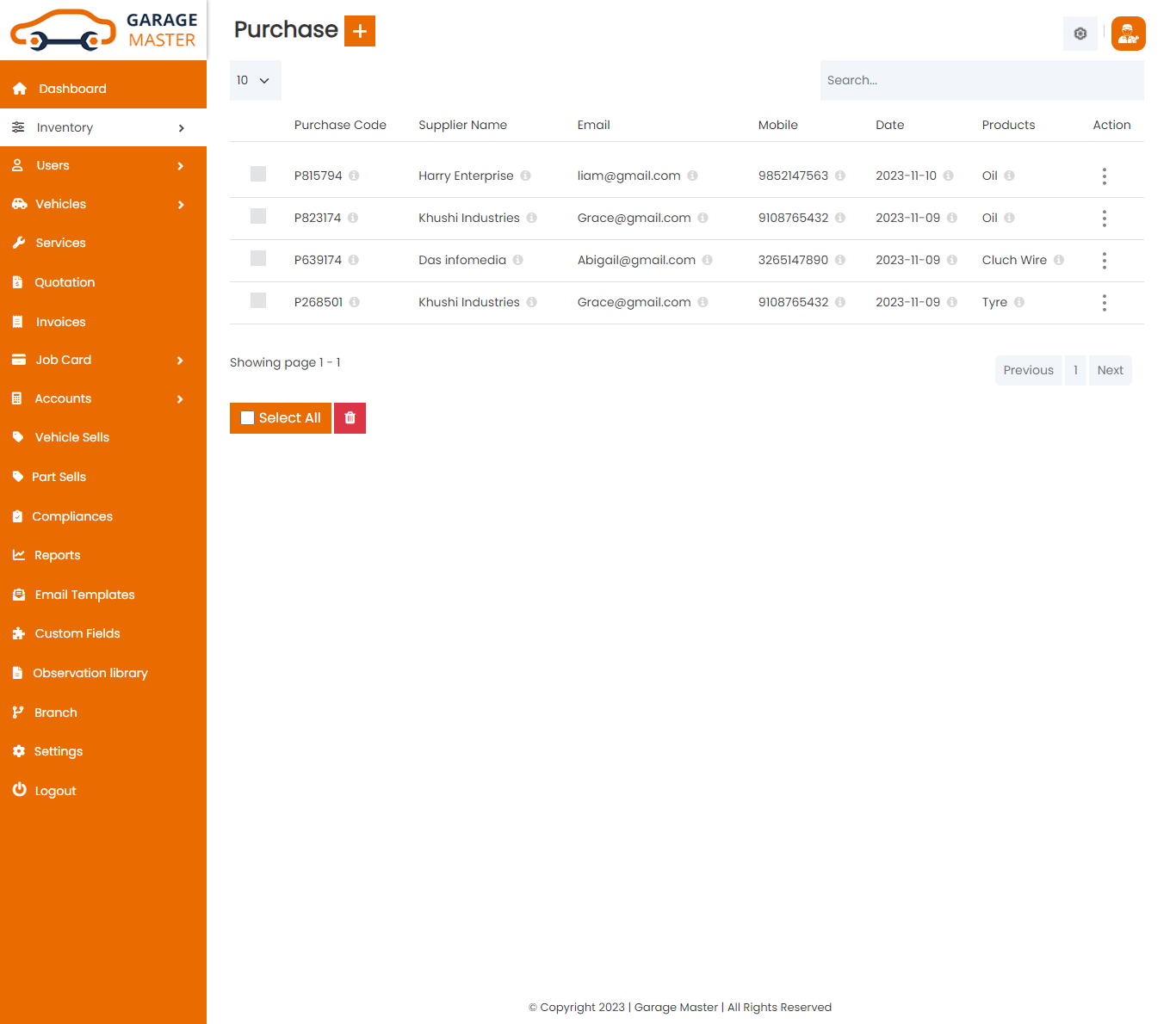Open action menu for purchase P815794

[x=1104, y=176]
